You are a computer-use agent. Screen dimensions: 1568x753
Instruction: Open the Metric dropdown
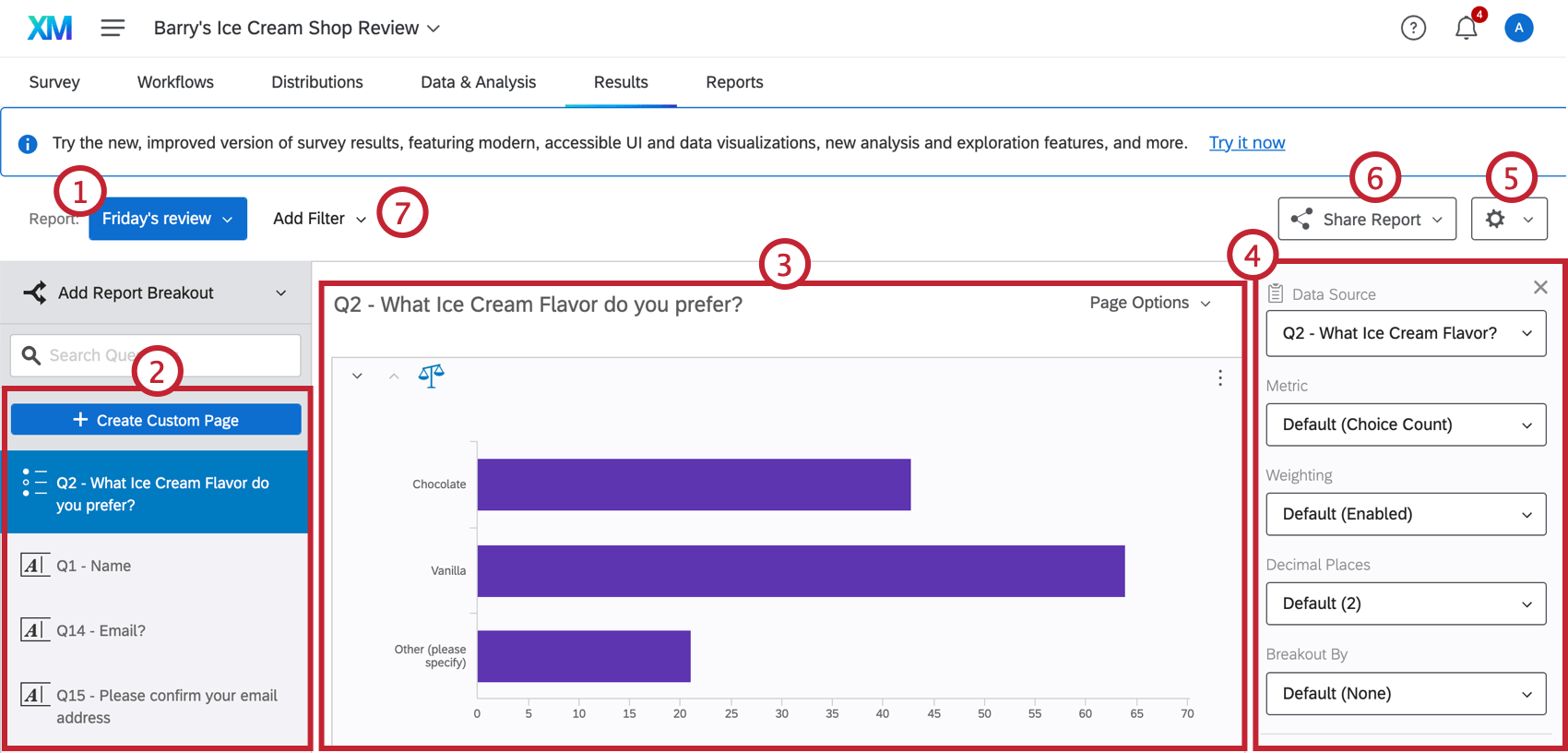click(1406, 424)
